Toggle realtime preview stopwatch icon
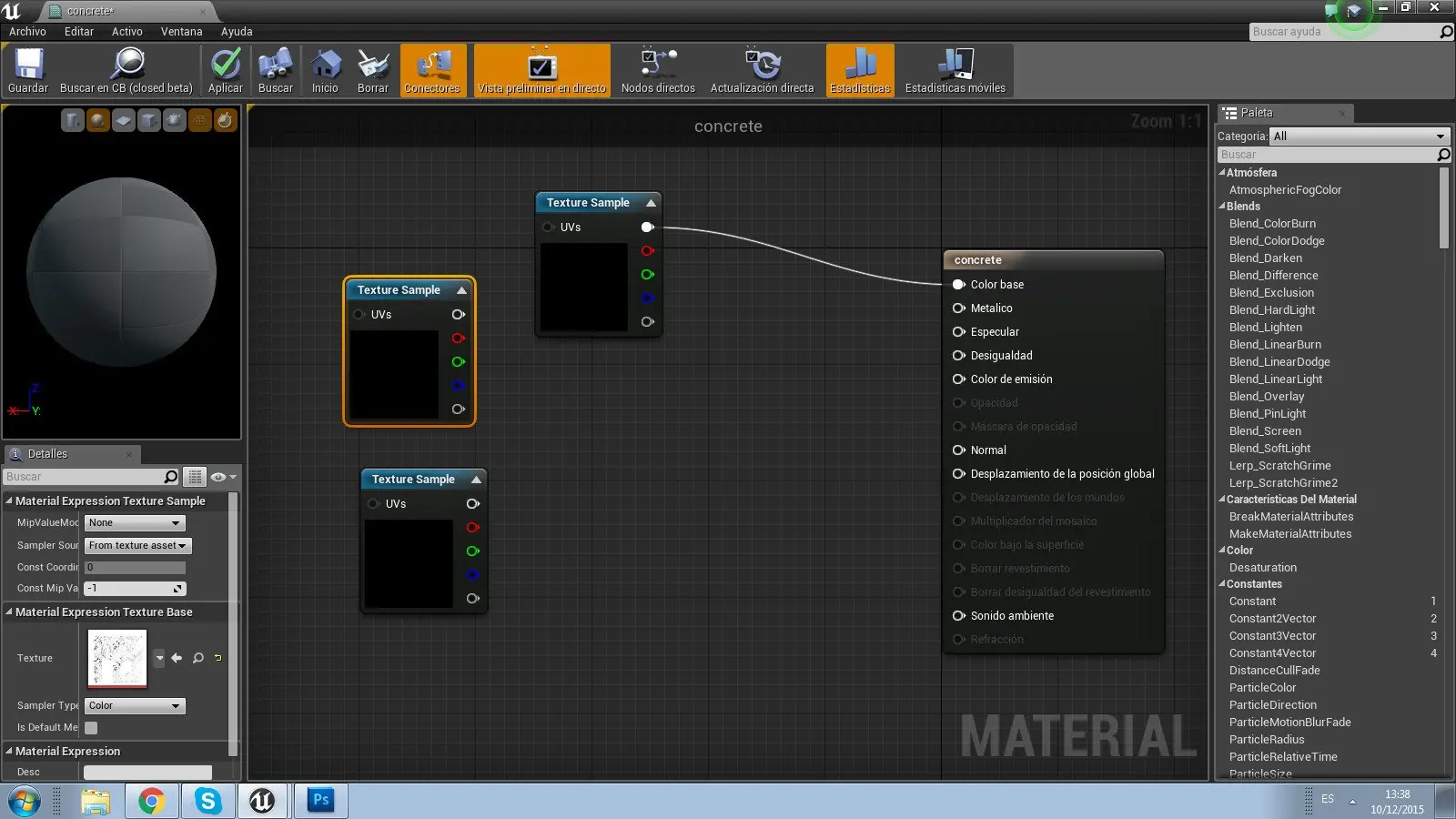The width and height of the screenshot is (1456, 819). tap(226, 120)
